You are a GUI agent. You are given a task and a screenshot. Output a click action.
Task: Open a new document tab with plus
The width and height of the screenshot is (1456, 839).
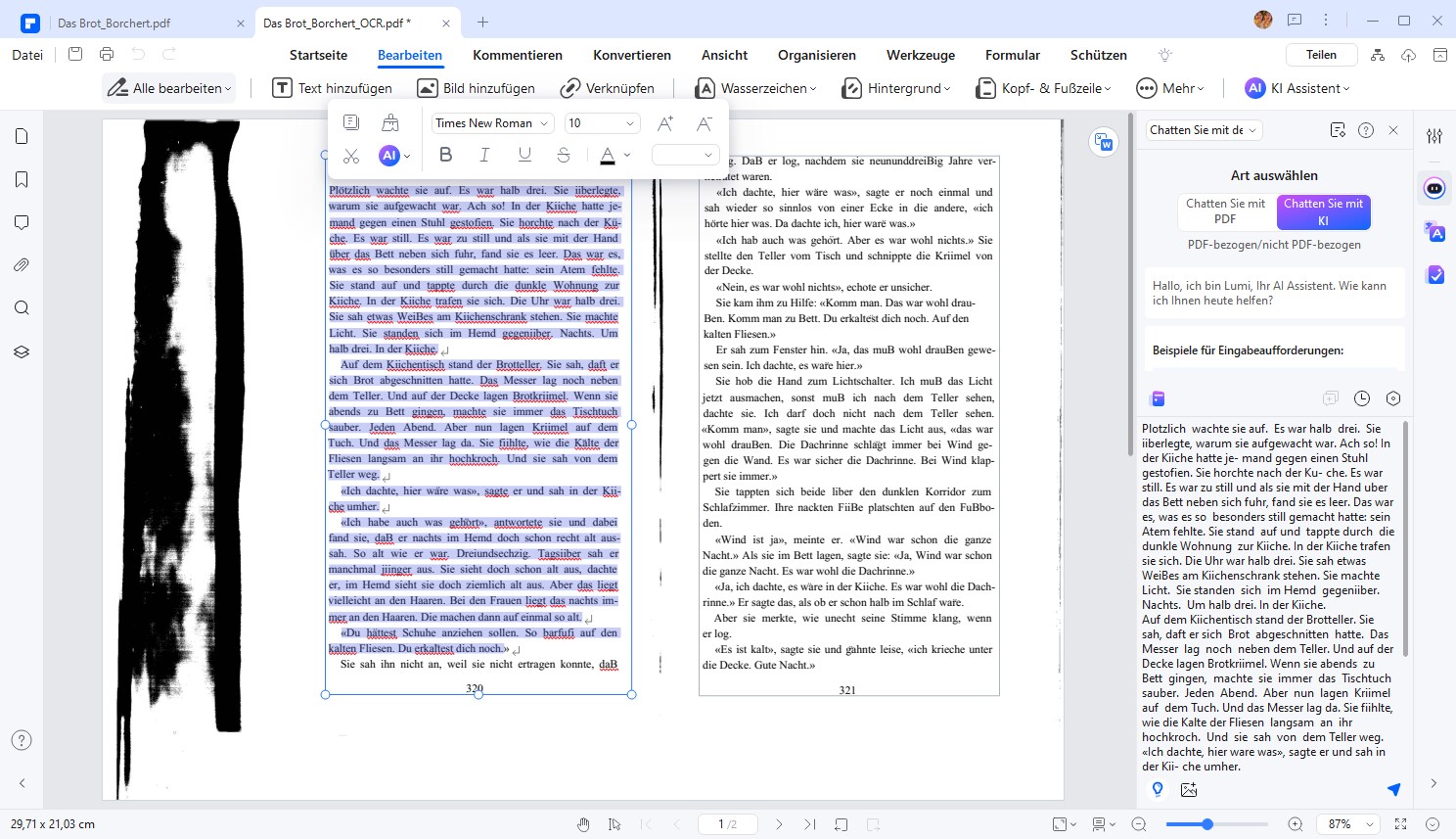click(482, 22)
